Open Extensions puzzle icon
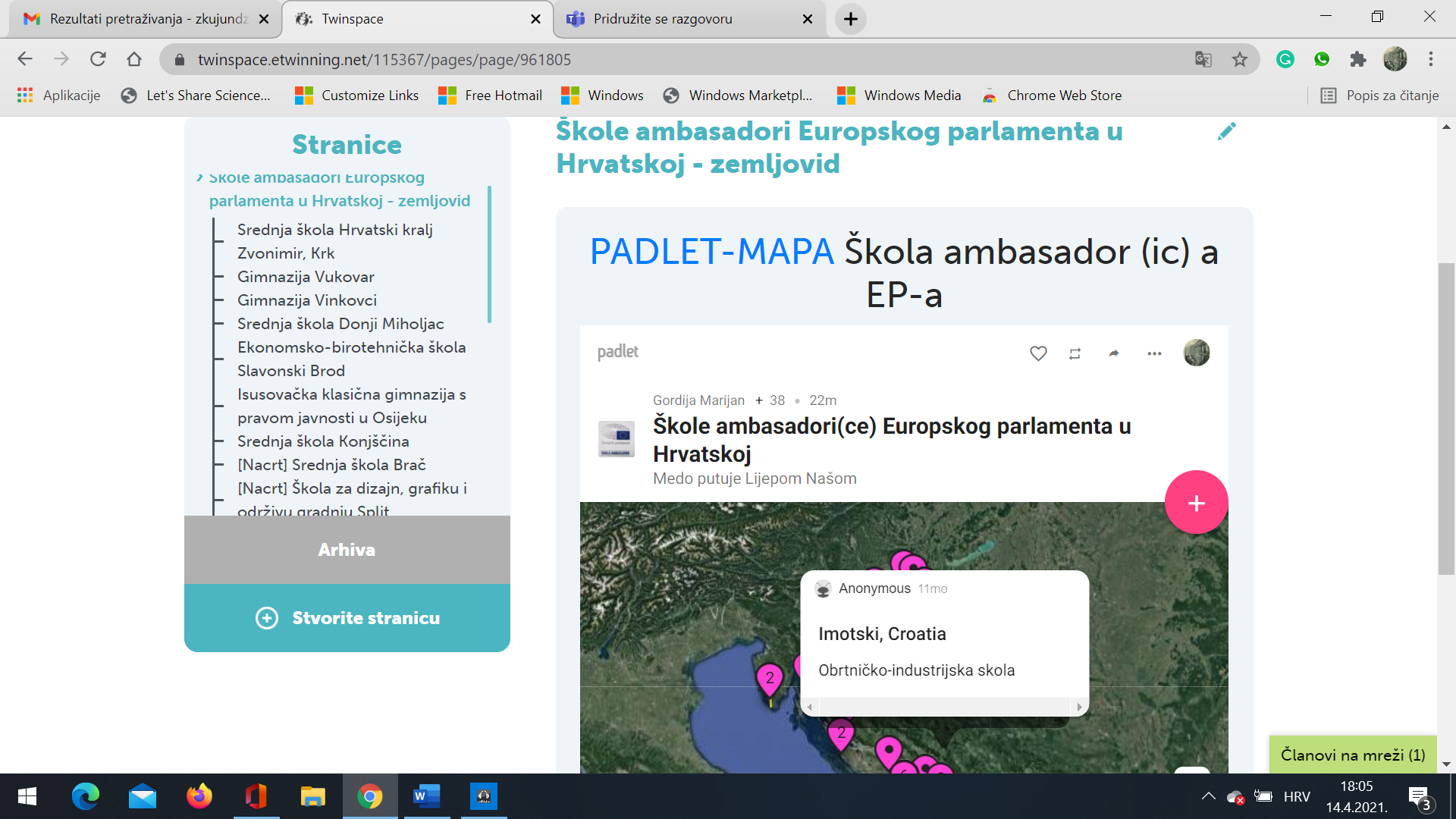 1358,59
